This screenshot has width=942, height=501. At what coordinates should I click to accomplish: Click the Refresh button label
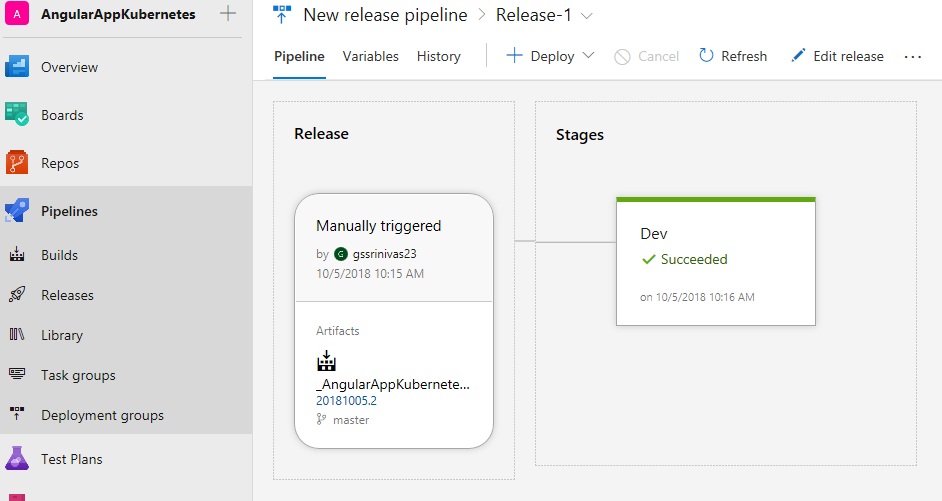click(744, 56)
